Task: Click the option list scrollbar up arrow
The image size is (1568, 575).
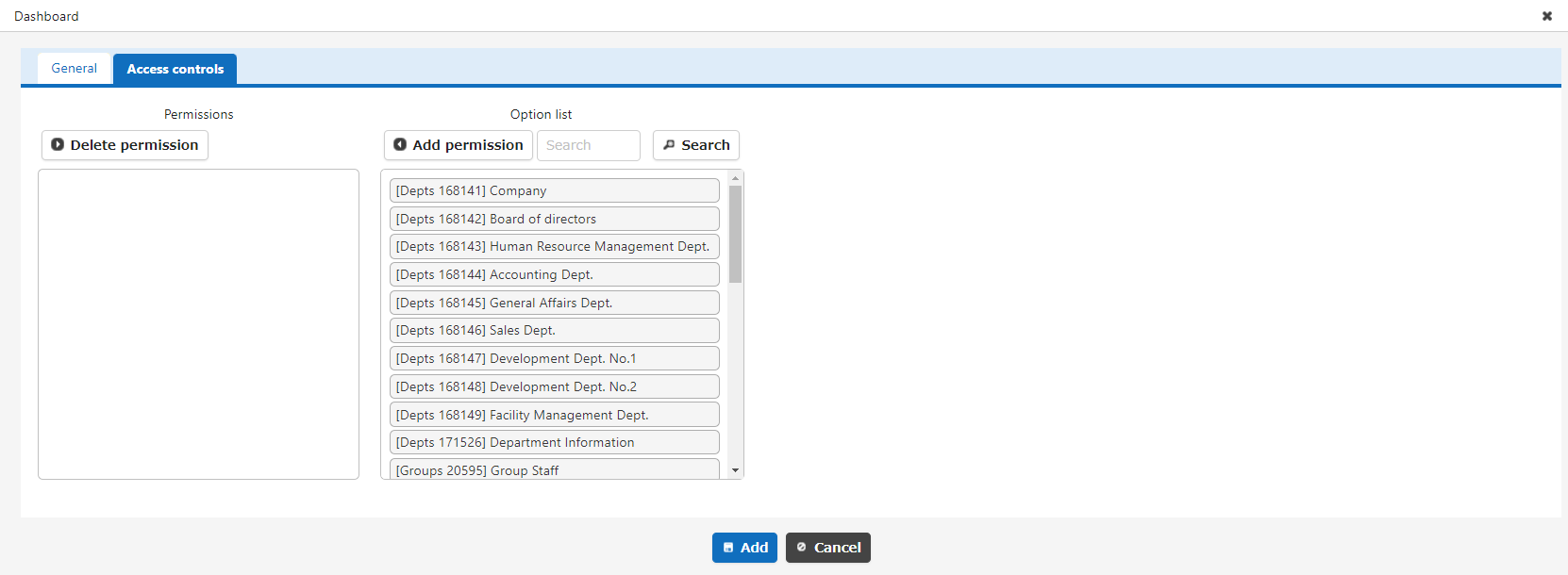Action: pos(735,178)
